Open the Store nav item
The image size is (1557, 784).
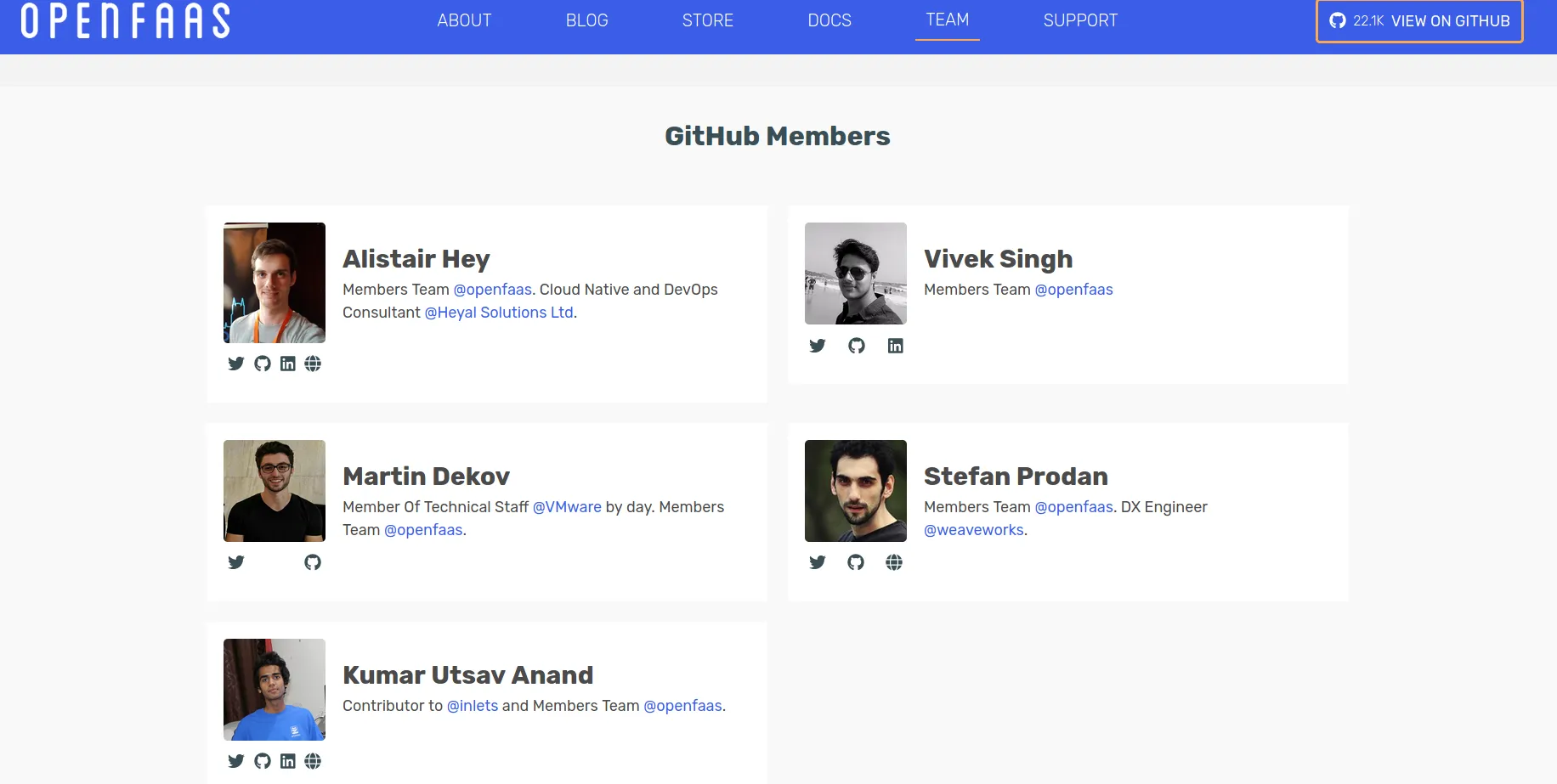(708, 20)
